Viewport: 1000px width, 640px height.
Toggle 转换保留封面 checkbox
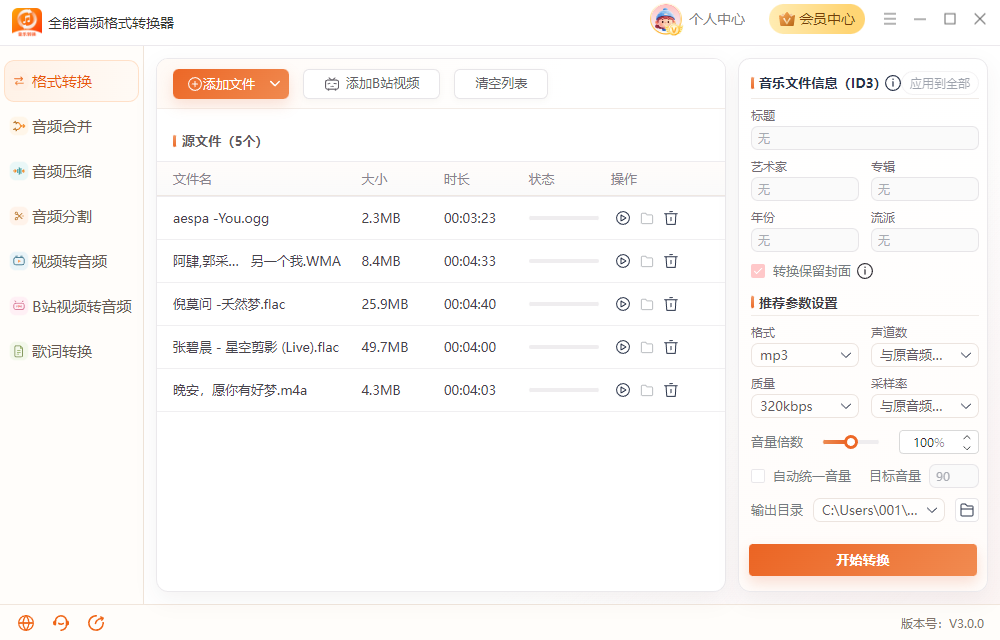(x=758, y=271)
